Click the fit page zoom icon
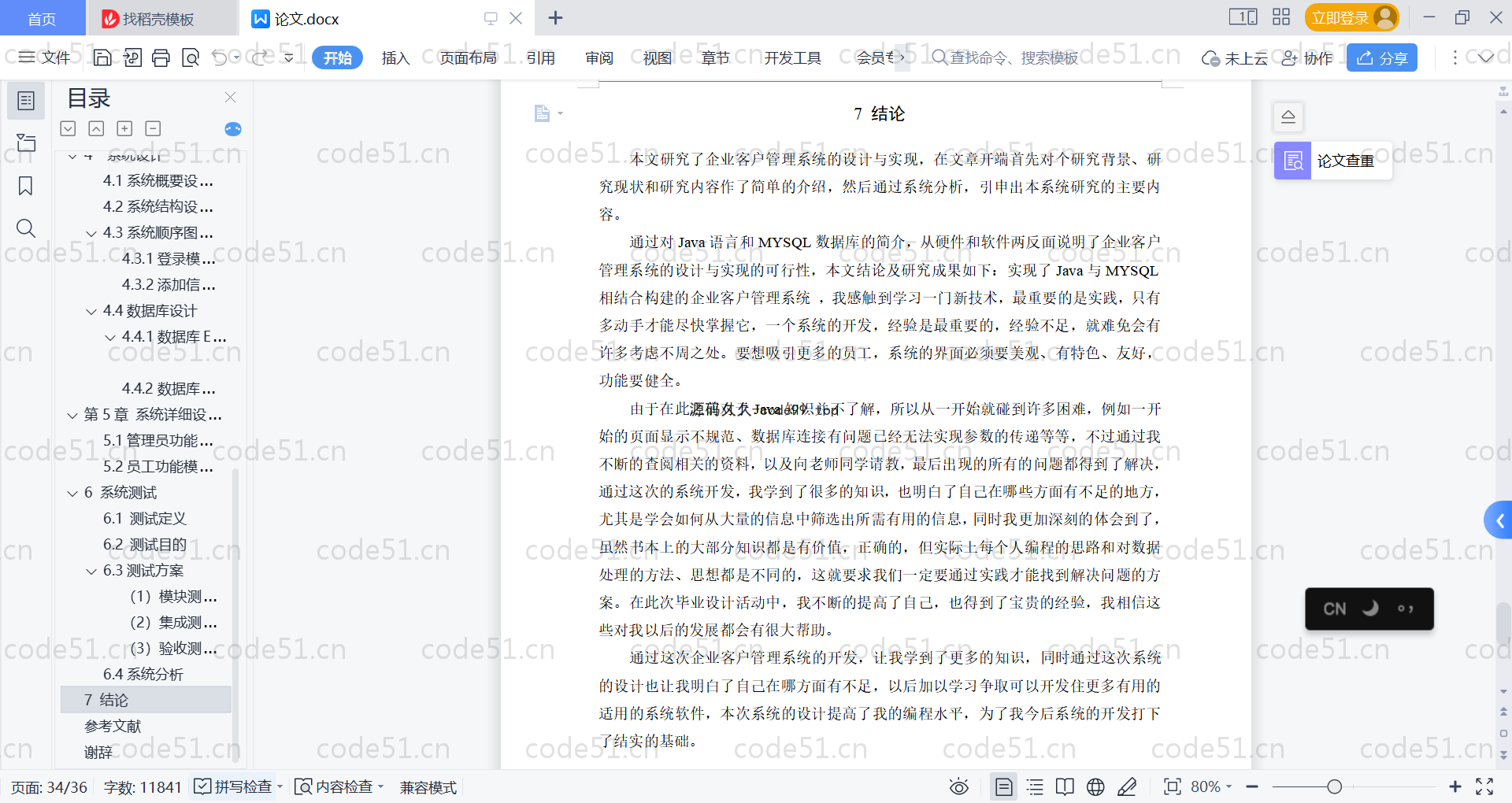Image resolution: width=1512 pixels, height=803 pixels. point(1172,786)
